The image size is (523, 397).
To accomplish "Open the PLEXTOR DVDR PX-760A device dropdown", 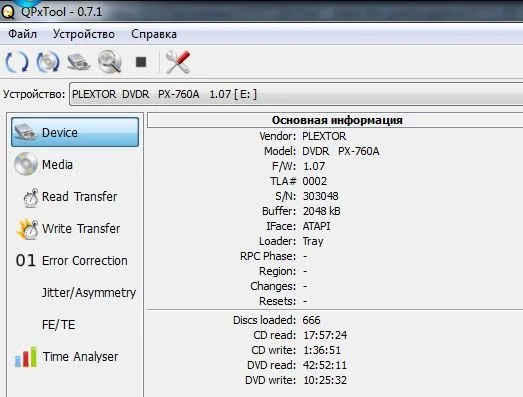I will pos(296,94).
